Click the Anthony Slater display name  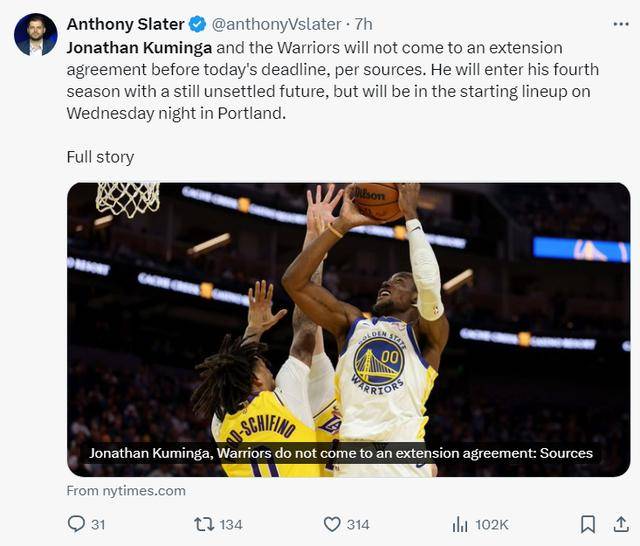125,24
